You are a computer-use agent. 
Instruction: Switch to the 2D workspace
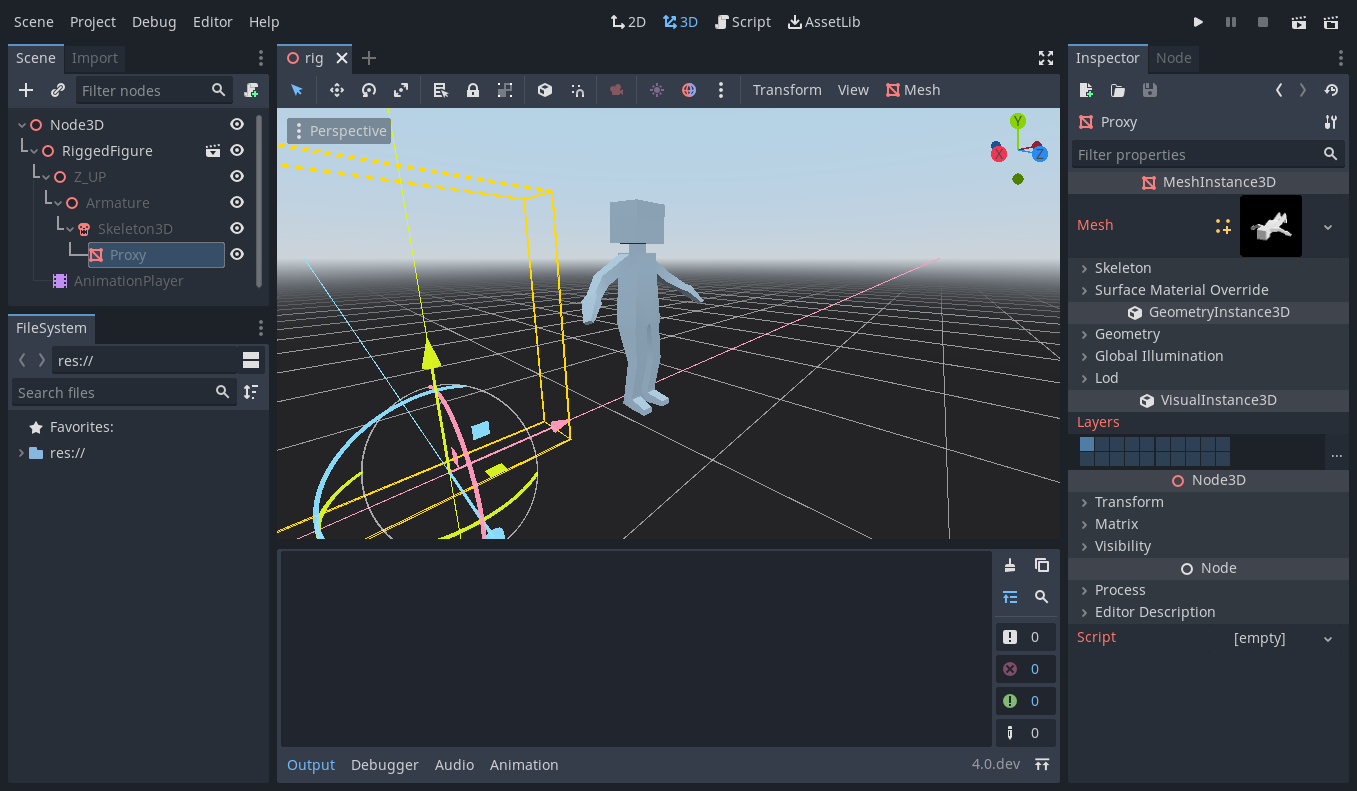628,21
